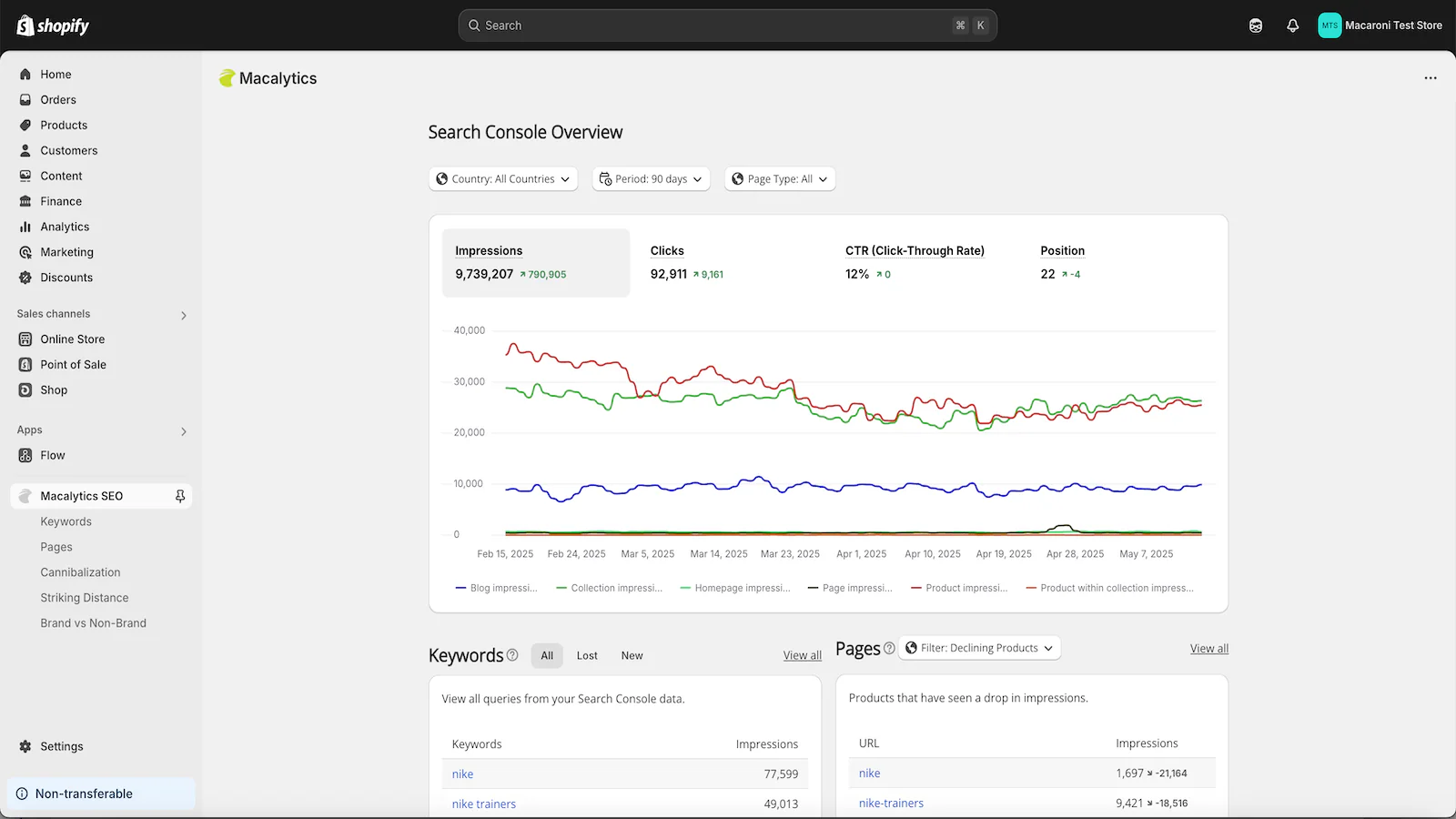Viewport: 1456px width, 819px height.
Task: Click the 49,013 impressions value
Action: tap(781, 804)
